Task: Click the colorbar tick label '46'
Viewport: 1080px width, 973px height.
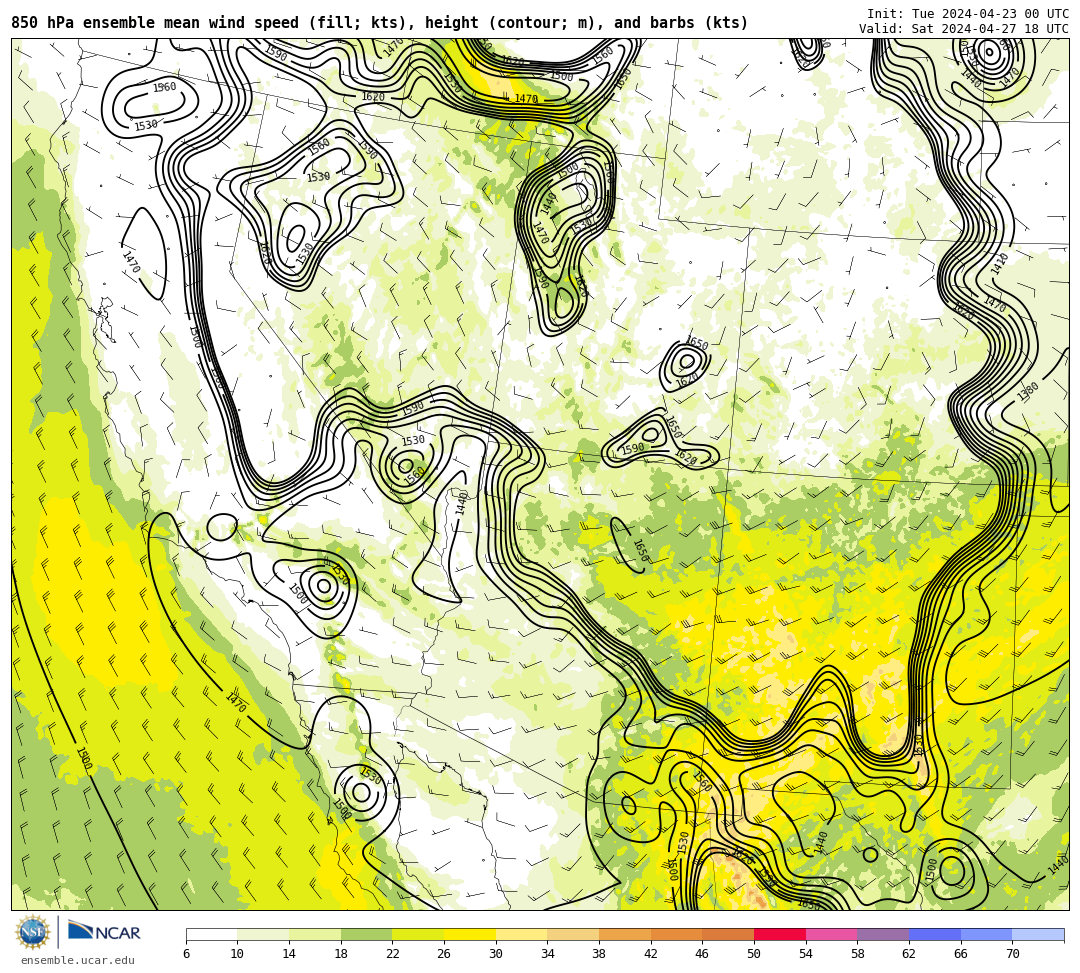Action: tap(702, 954)
